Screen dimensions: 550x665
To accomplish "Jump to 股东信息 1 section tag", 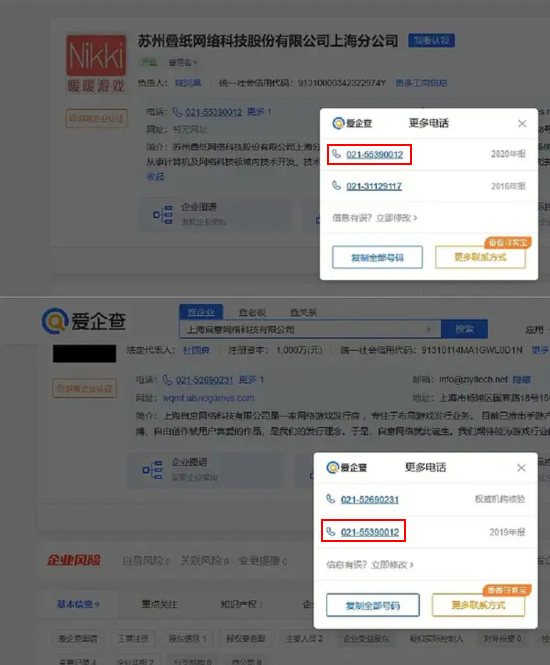I will (x=187, y=638).
